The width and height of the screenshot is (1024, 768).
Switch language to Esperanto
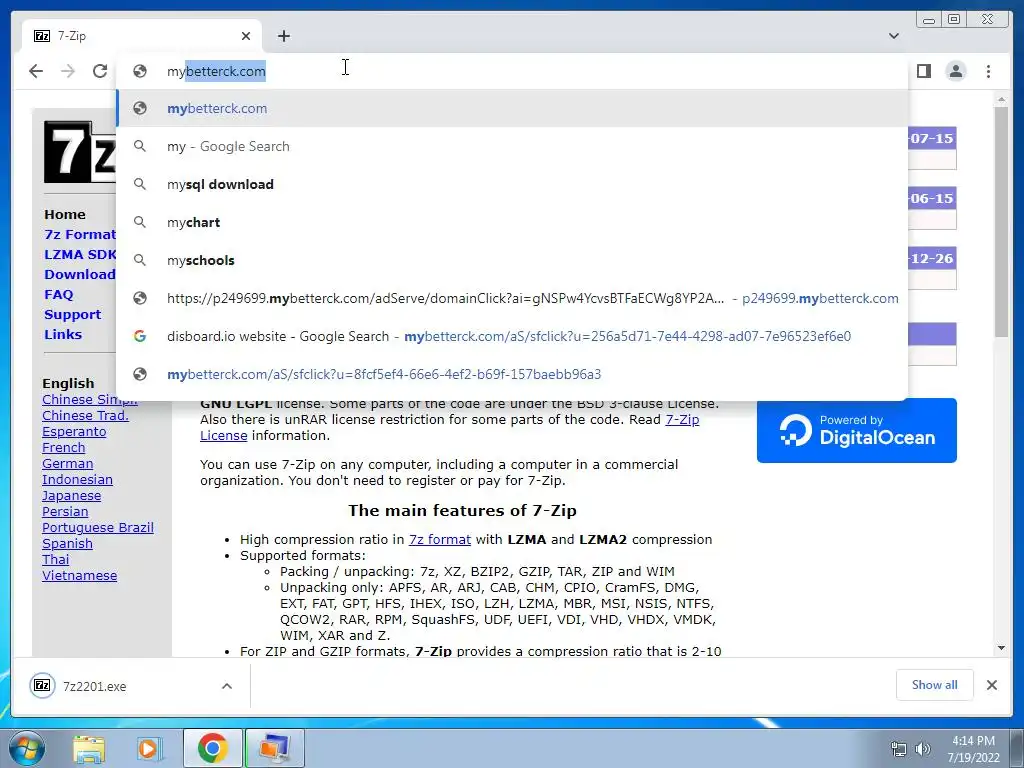tap(74, 432)
